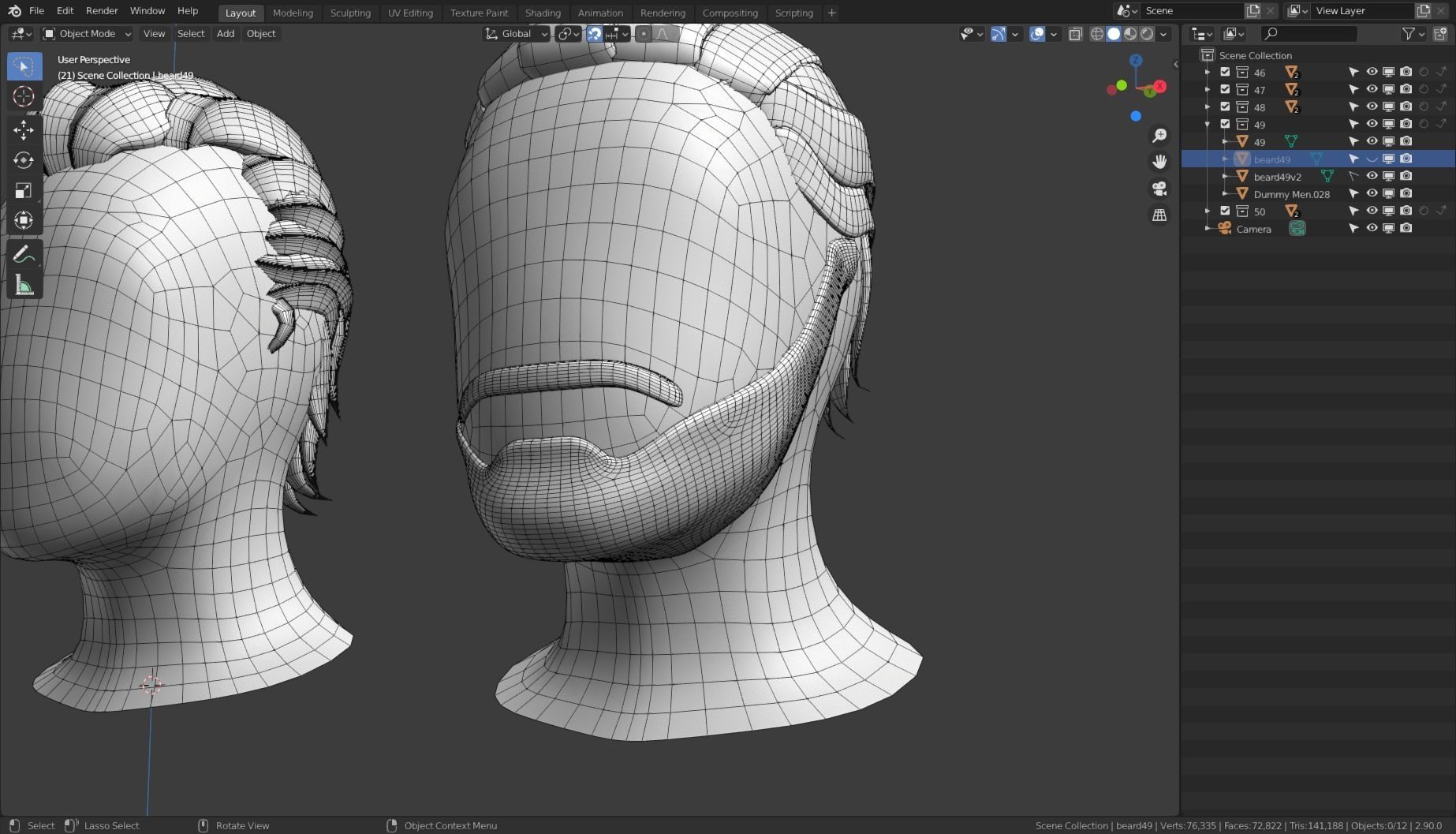Switch to the UV Editing workspace

pos(410,13)
